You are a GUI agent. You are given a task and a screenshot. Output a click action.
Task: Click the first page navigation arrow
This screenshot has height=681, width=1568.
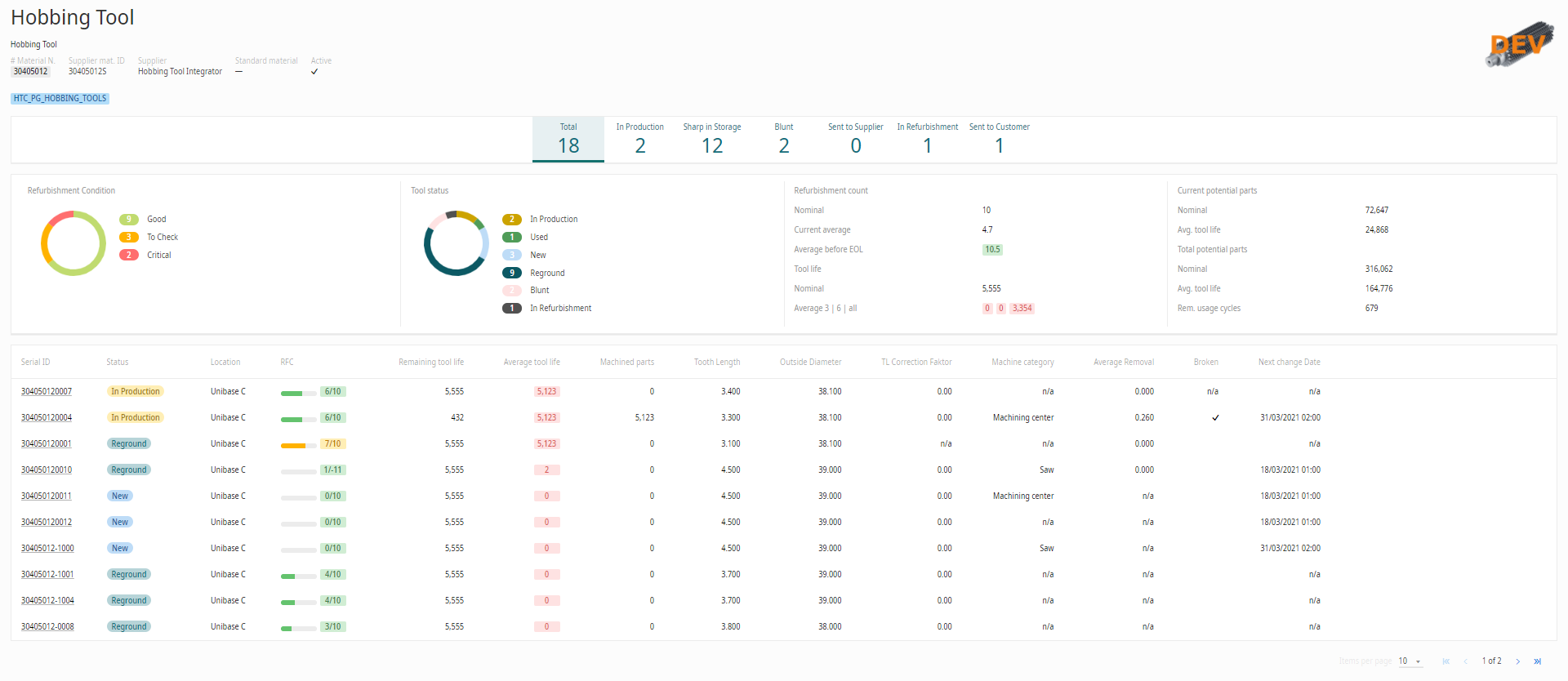coord(1445,661)
